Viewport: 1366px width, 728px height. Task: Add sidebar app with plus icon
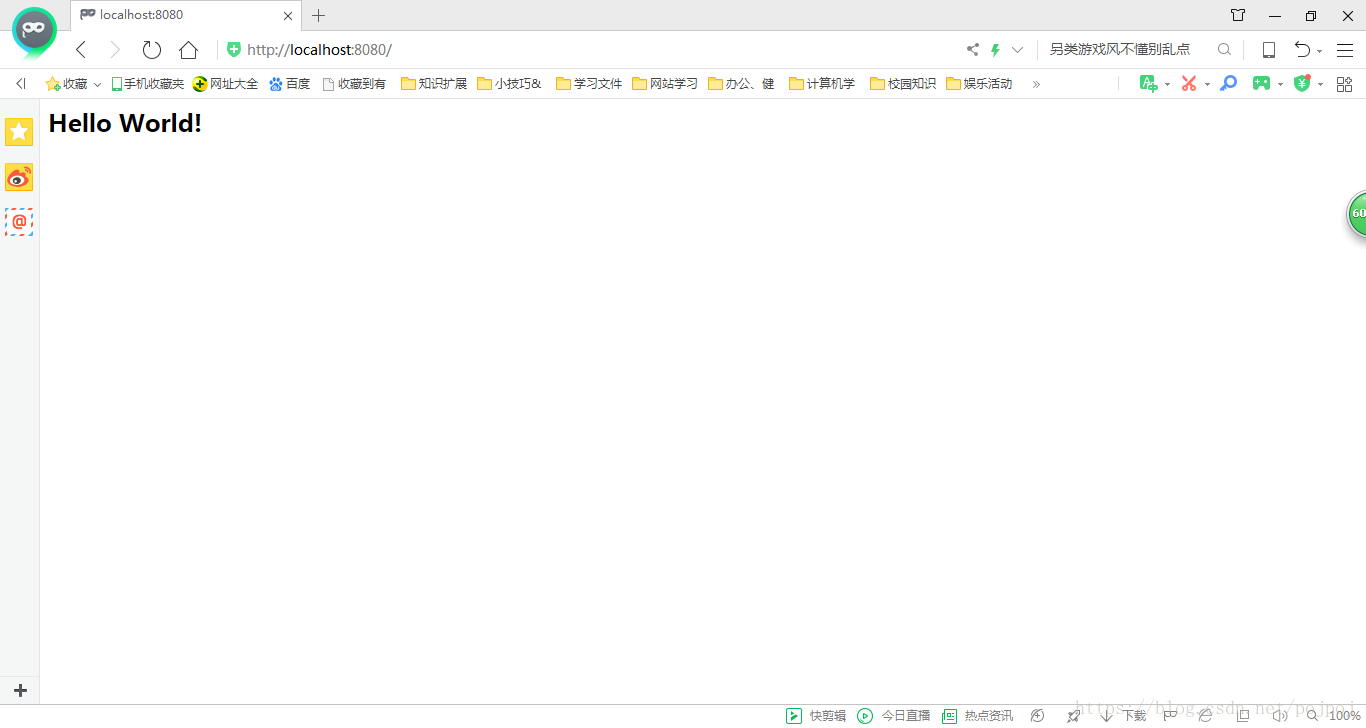tap(20, 690)
